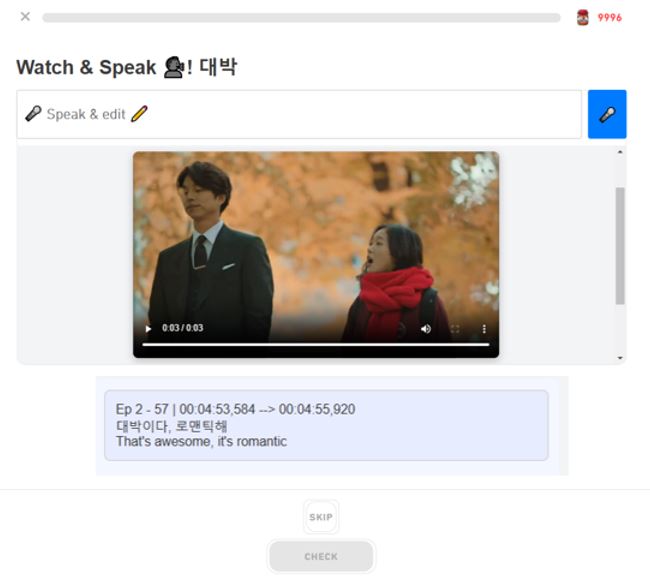Click the scroll up arrow of video panel
The width and height of the screenshot is (650, 583).
click(x=620, y=153)
